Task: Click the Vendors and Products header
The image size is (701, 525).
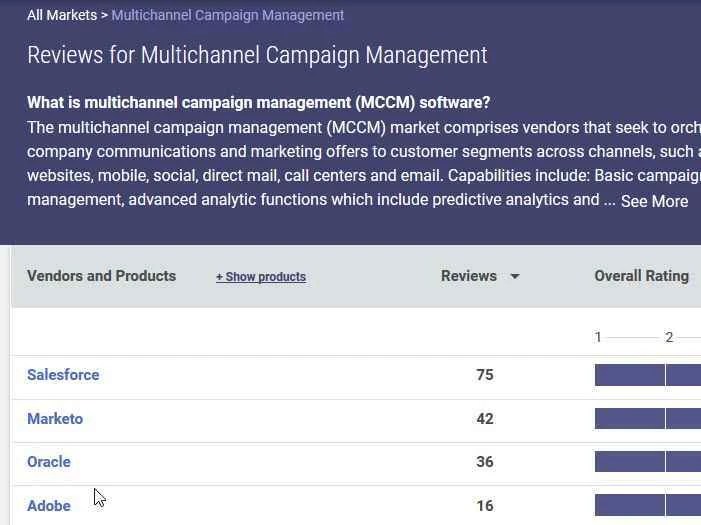Action: pyautogui.click(x=101, y=276)
